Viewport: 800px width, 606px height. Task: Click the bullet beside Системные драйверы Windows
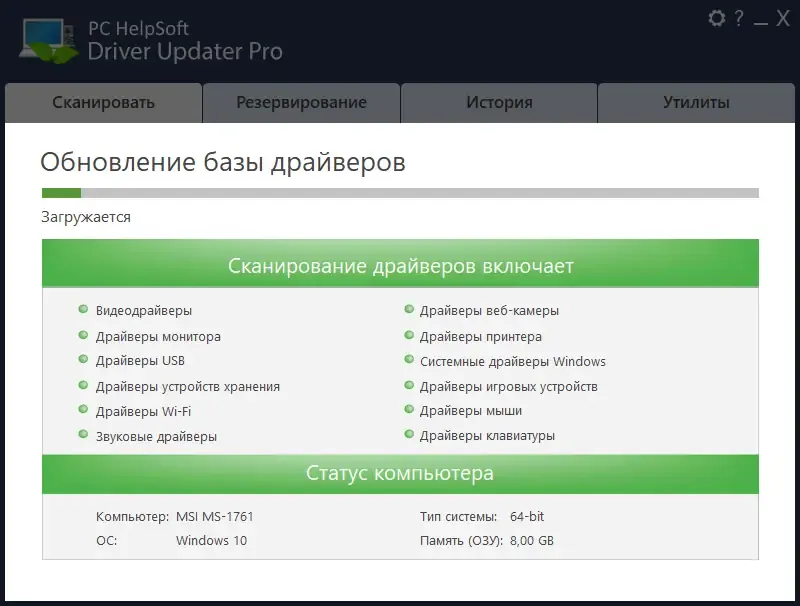tap(409, 361)
